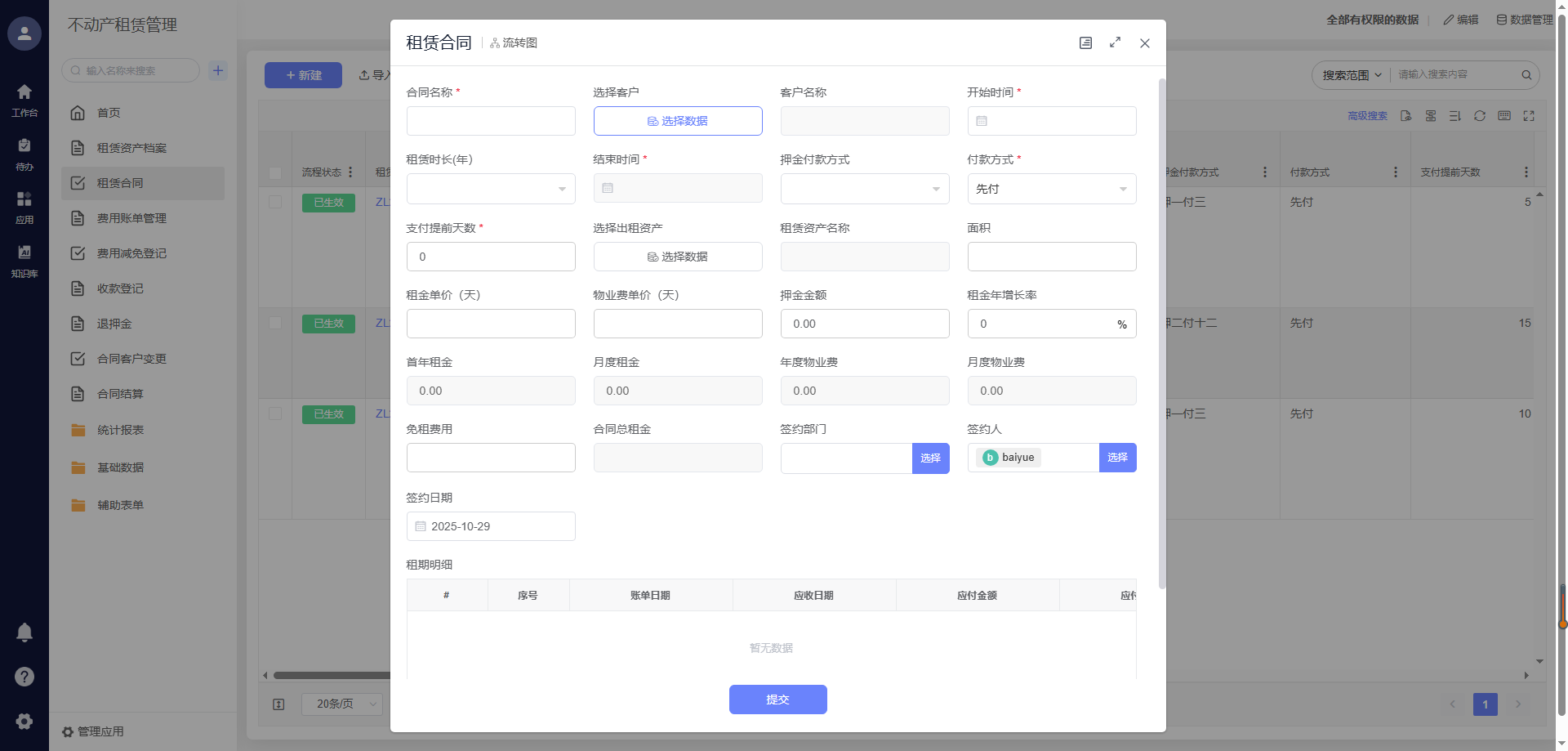1568x751 pixels.
Task: Expand the 付款方式 dropdown showing 先付
Action: [x=1051, y=189]
